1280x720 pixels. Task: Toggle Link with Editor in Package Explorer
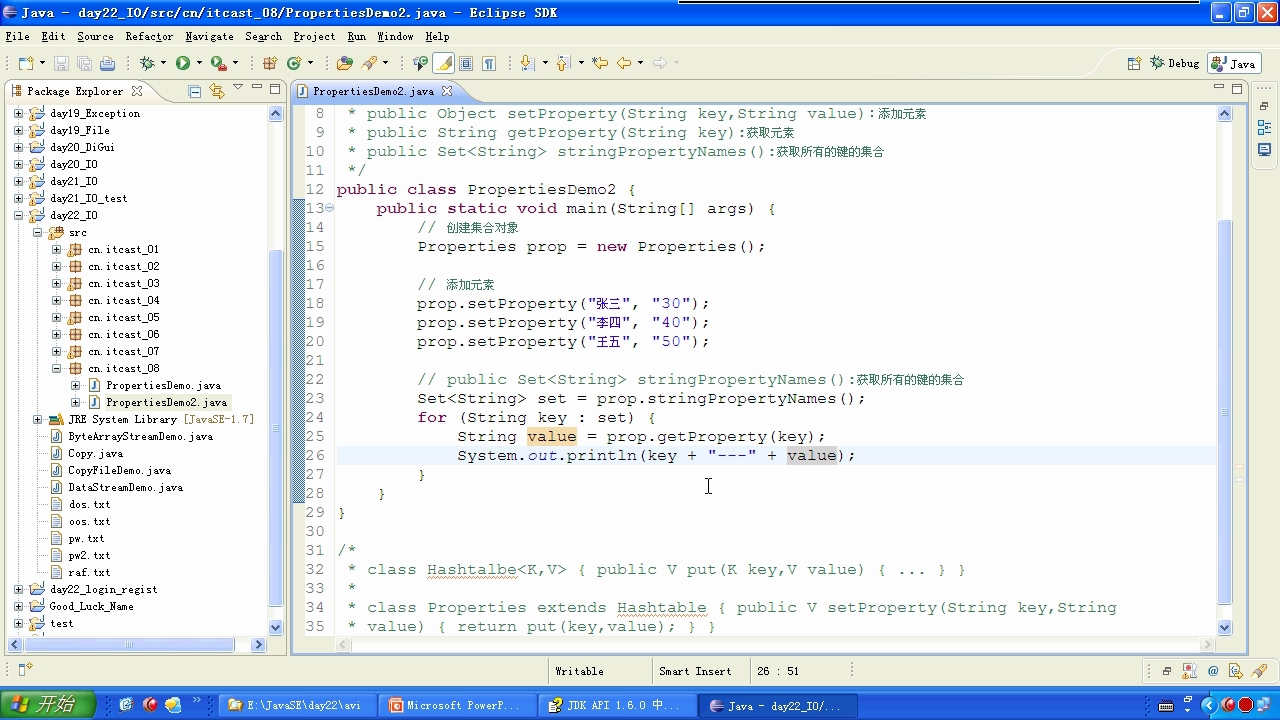coord(216,91)
